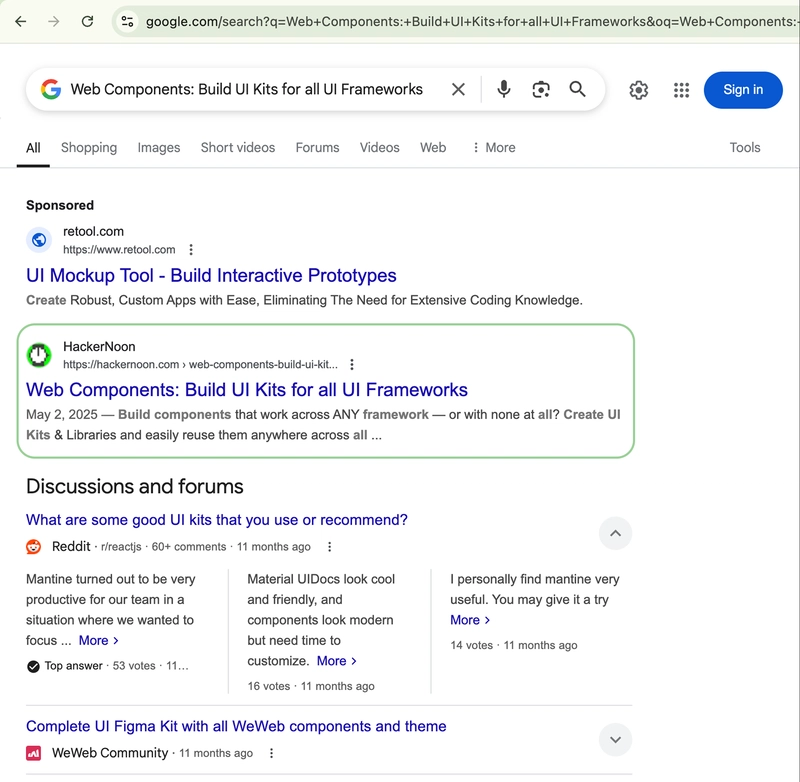Viewport: 800px width, 782px height.
Task: Click the browser forward arrow
Action: (x=54, y=21)
